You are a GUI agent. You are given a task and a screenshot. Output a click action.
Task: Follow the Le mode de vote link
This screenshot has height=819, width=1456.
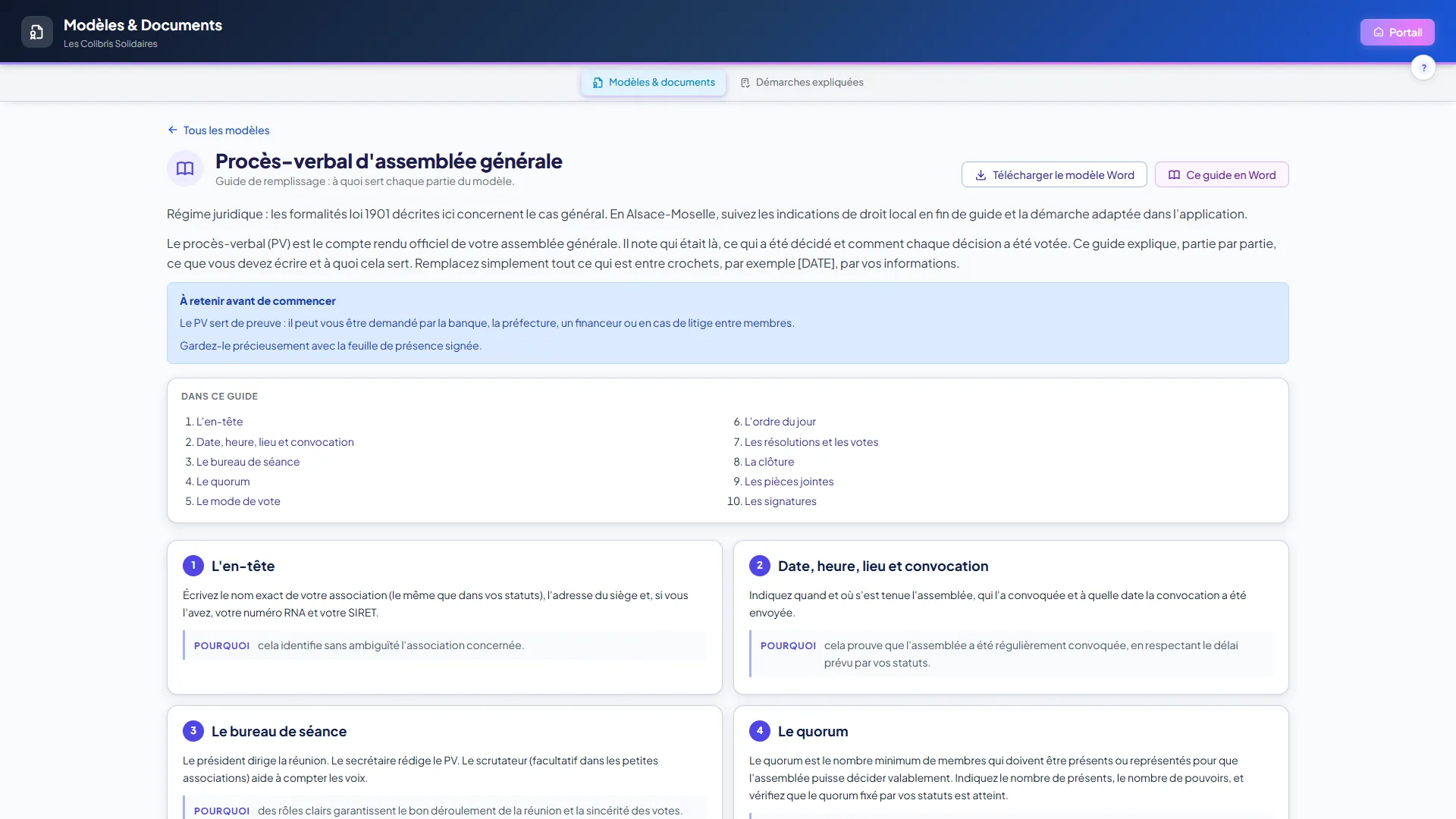[238, 501]
